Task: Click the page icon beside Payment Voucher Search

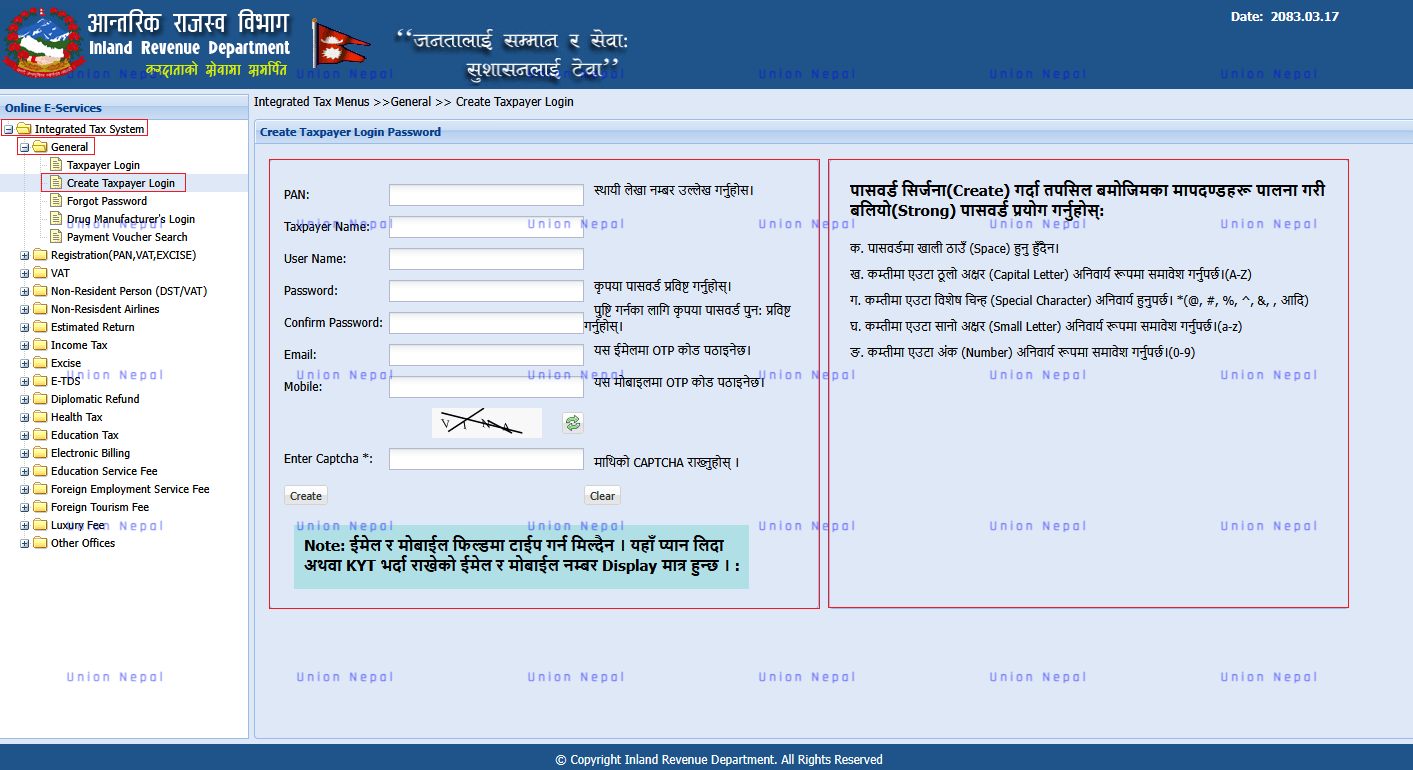Action: 56,237
